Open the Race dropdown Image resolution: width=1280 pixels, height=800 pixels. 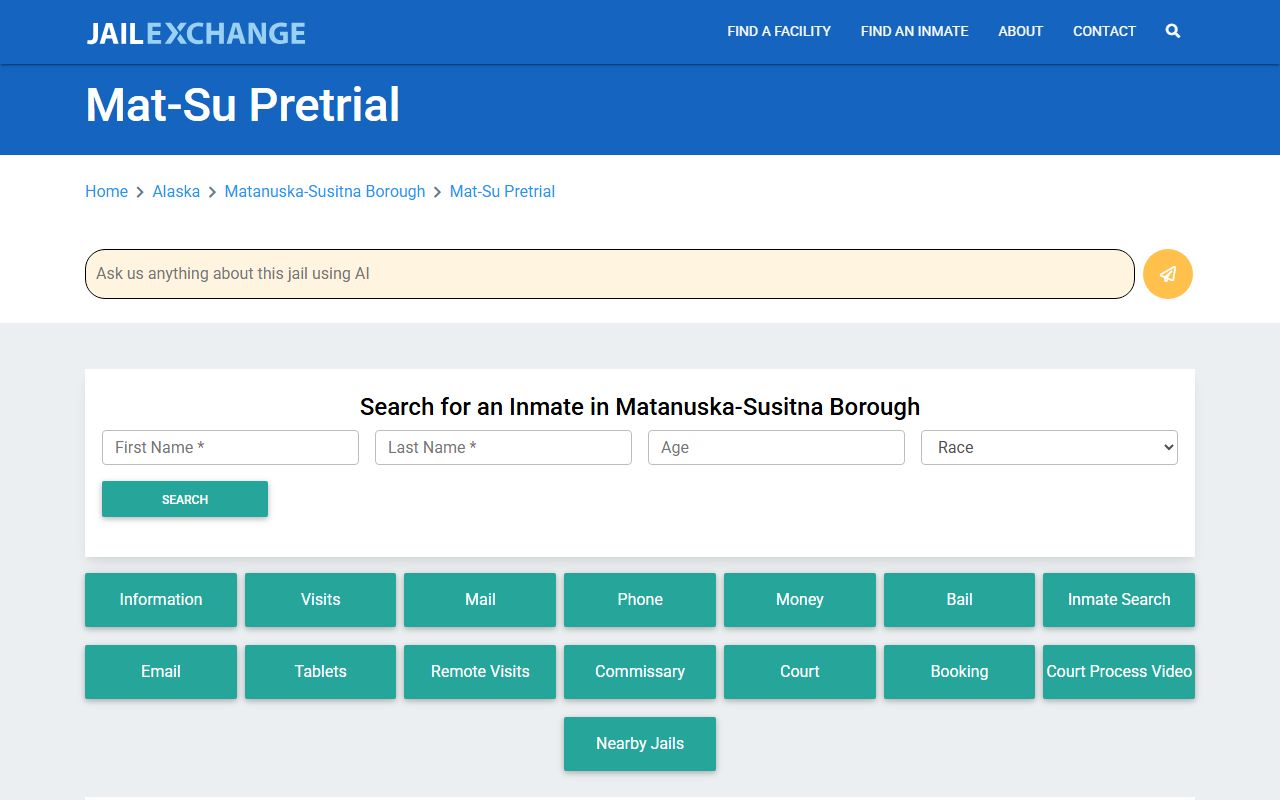pos(1049,447)
